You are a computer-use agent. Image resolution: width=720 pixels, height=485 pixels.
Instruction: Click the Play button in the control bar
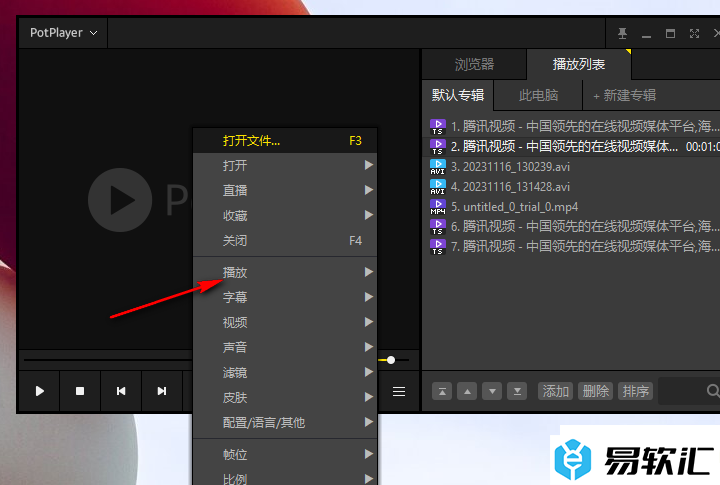click(39, 391)
